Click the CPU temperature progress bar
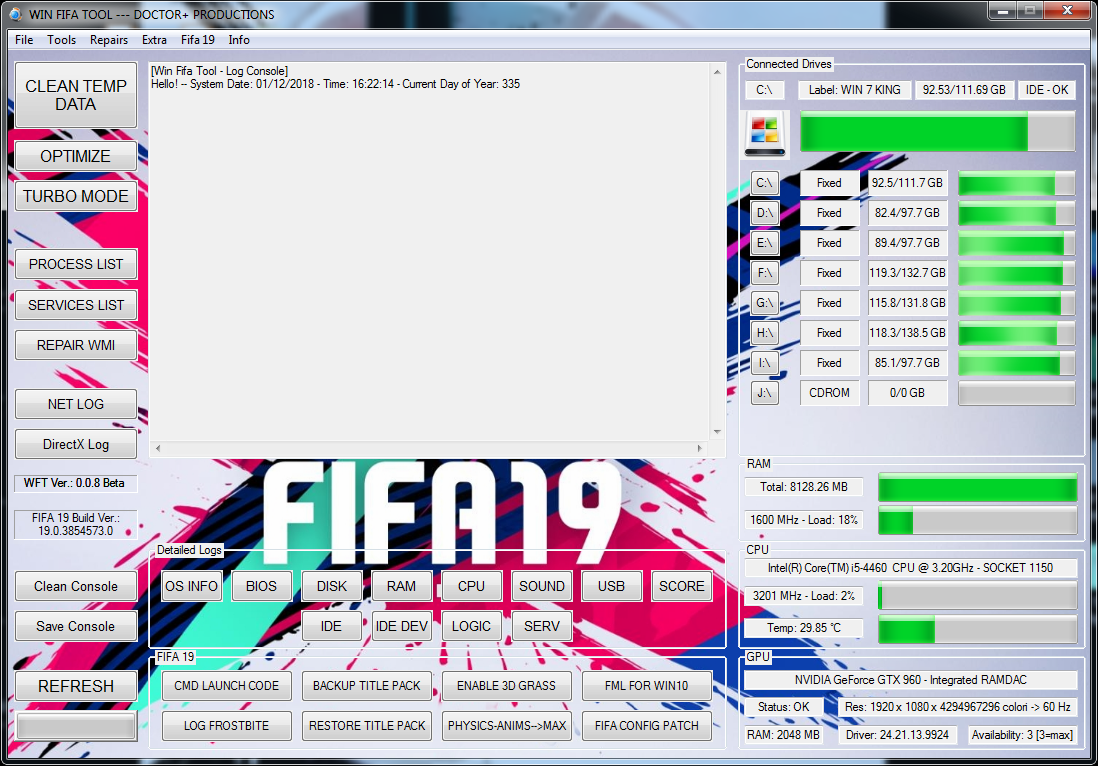Image resolution: width=1098 pixels, height=766 pixels. tap(978, 628)
